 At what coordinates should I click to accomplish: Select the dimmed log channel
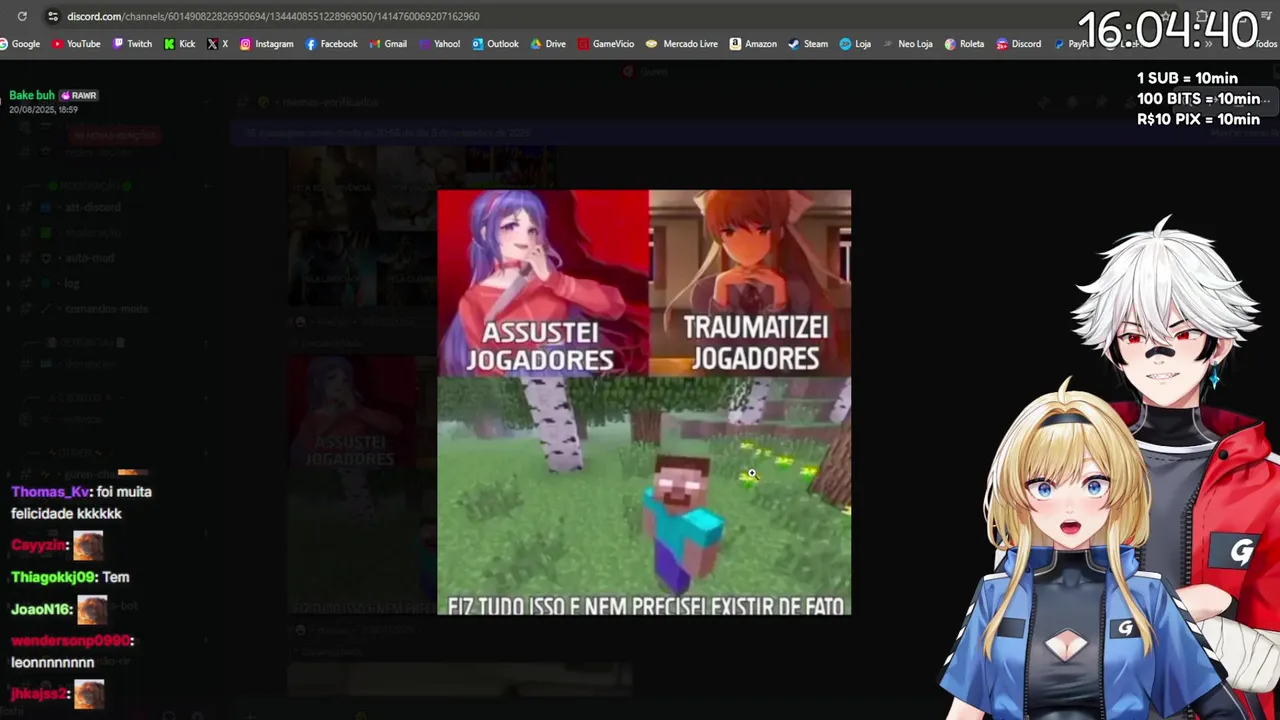point(71,284)
